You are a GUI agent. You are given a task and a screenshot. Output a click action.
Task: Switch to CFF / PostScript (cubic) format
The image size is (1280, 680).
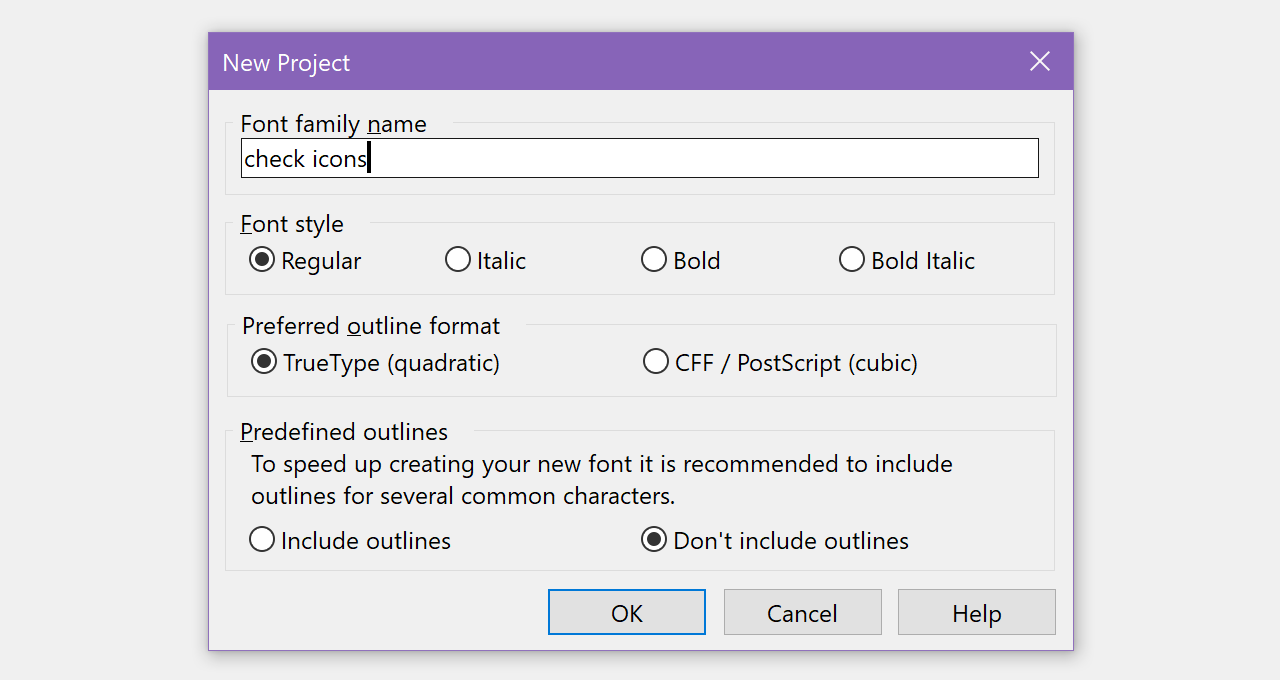click(656, 362)
